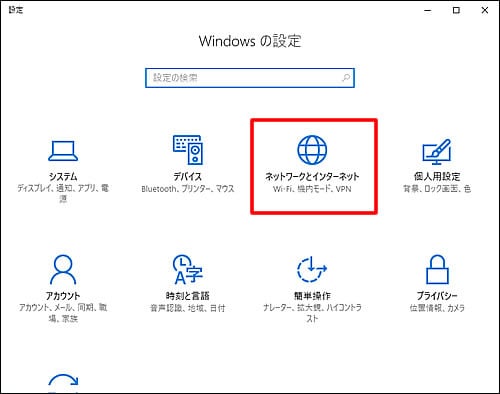Screen dimensions: 500x394
Task: Click the magnifier icon in the search box
Action: tap(346, 78)
